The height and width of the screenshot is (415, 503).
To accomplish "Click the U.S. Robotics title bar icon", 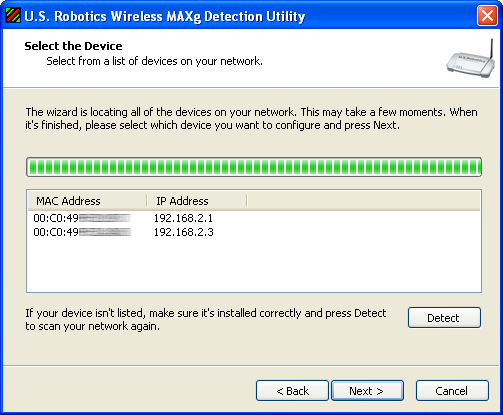I will click(x=13, y=16).
